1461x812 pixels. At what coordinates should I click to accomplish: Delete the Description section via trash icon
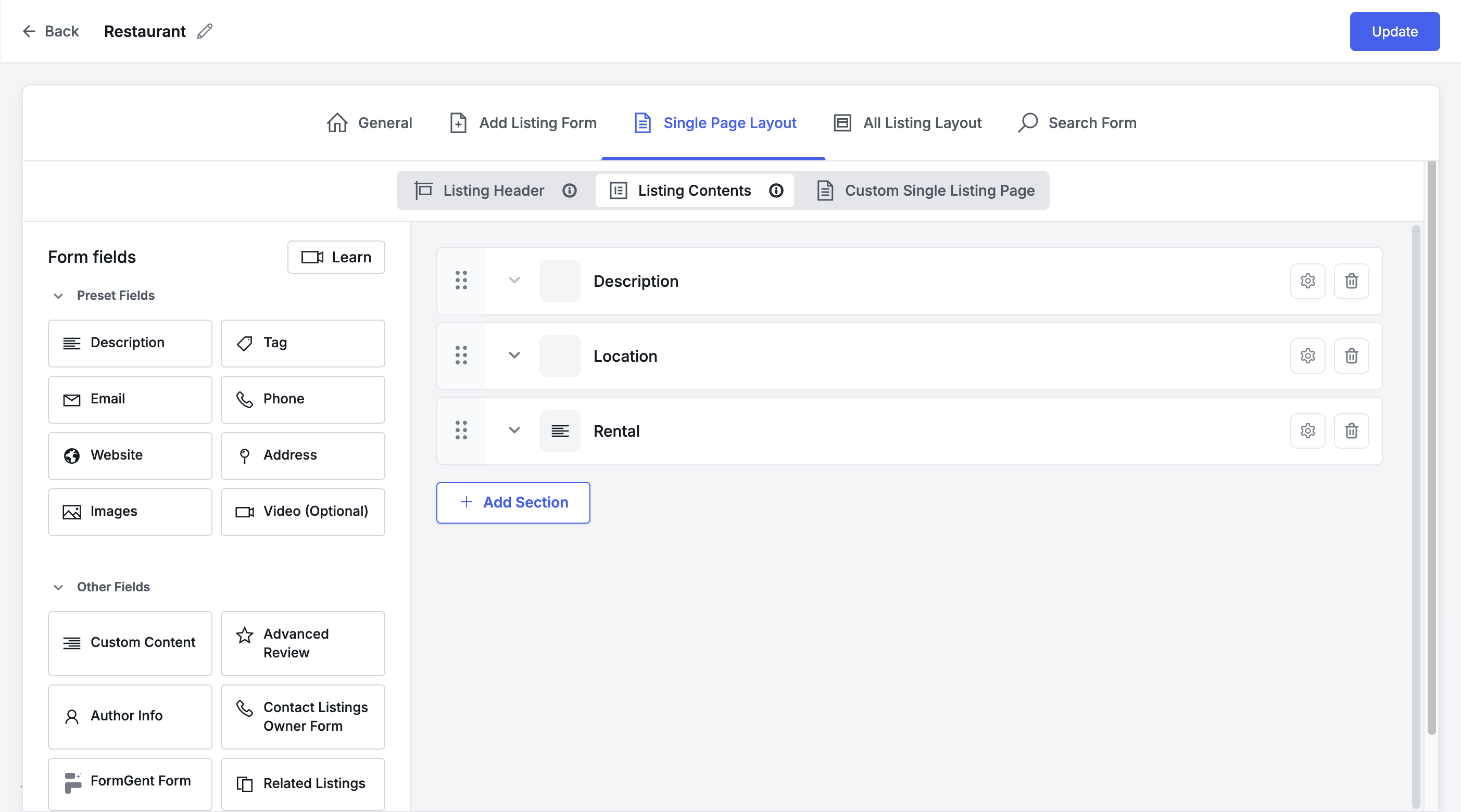(x=1352, y=281)
